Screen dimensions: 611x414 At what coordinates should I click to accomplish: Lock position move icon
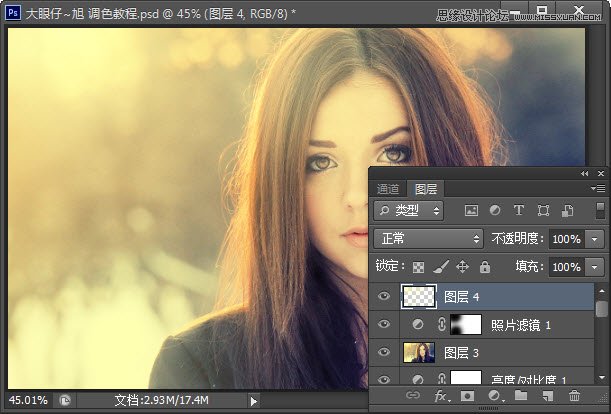(462, 267)
